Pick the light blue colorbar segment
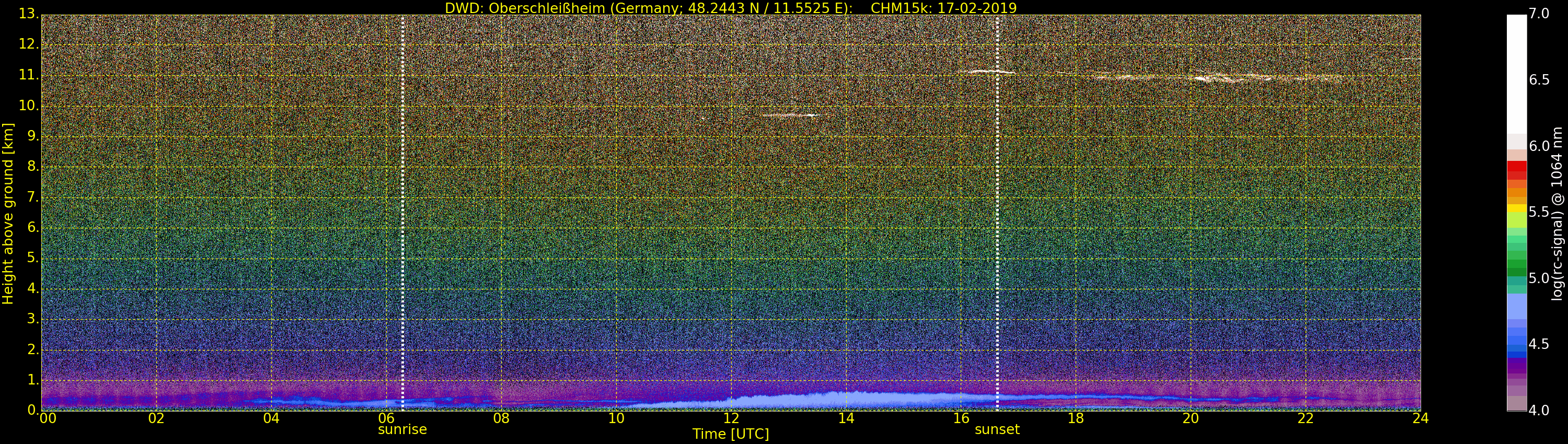Screen dimensions: 1568x444 click(1516, 307)
